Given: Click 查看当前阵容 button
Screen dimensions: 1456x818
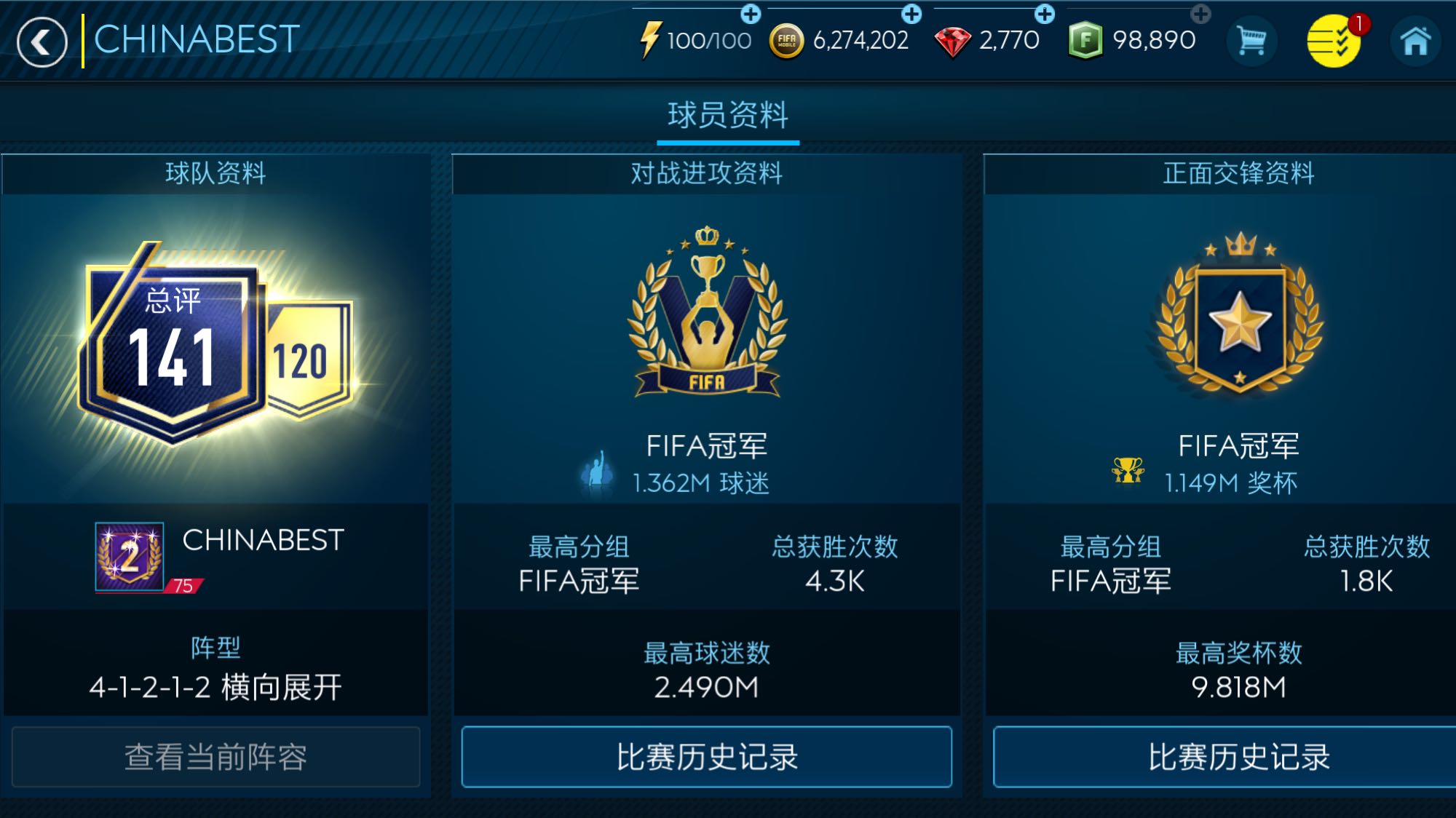Looking at the screenshot, I should tap(215, 757).
